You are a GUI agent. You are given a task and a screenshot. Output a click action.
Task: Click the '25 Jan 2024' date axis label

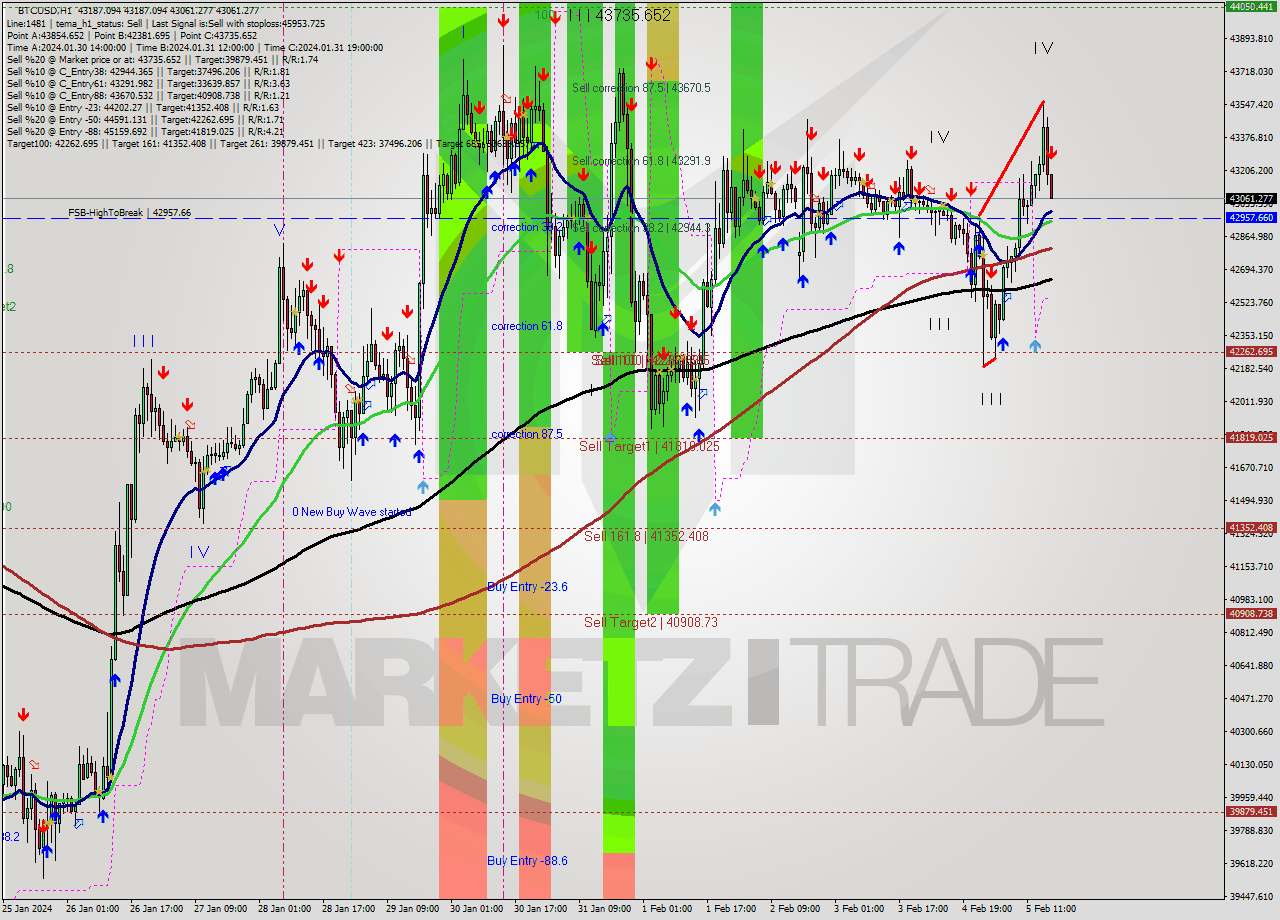[x=26, y=909]
